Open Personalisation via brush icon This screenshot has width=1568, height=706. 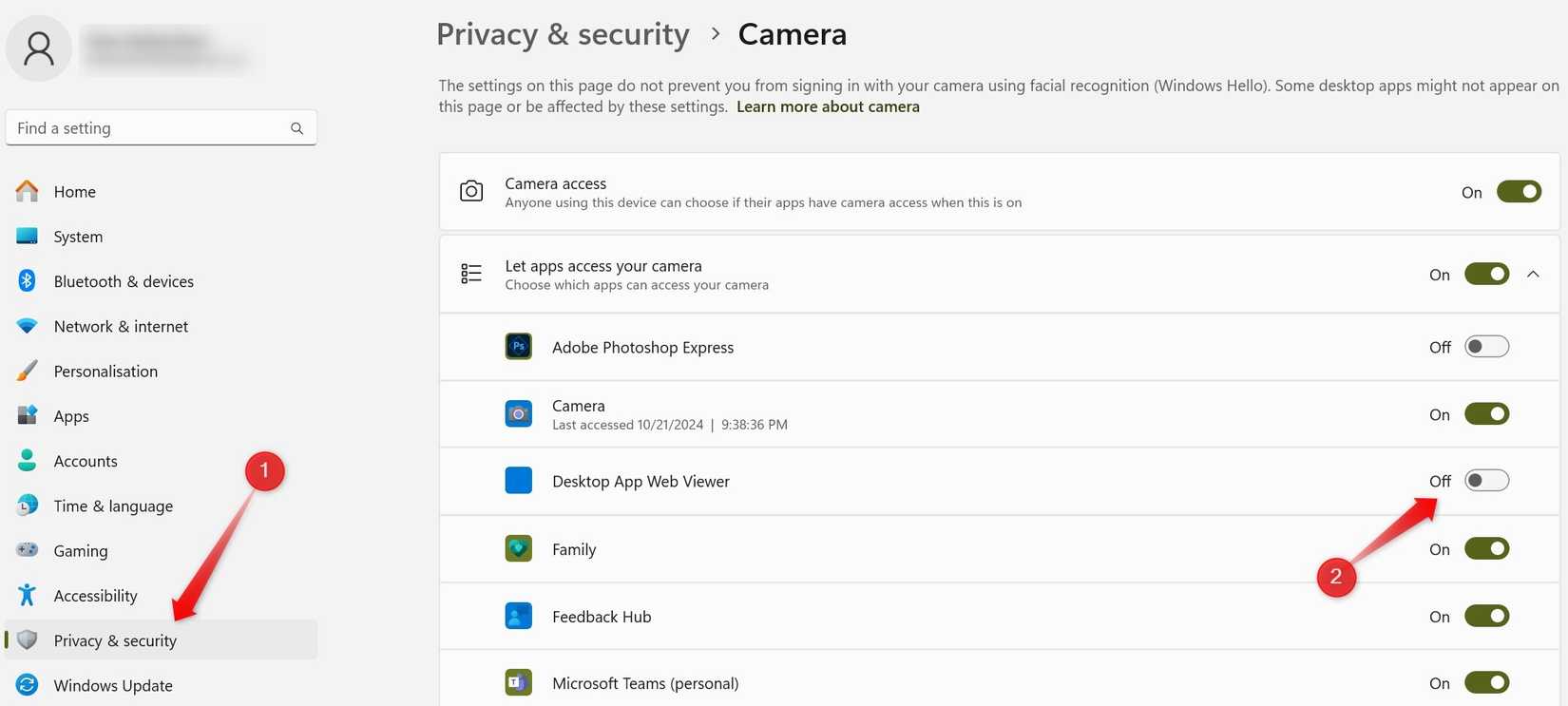click(x=27, y=371)
